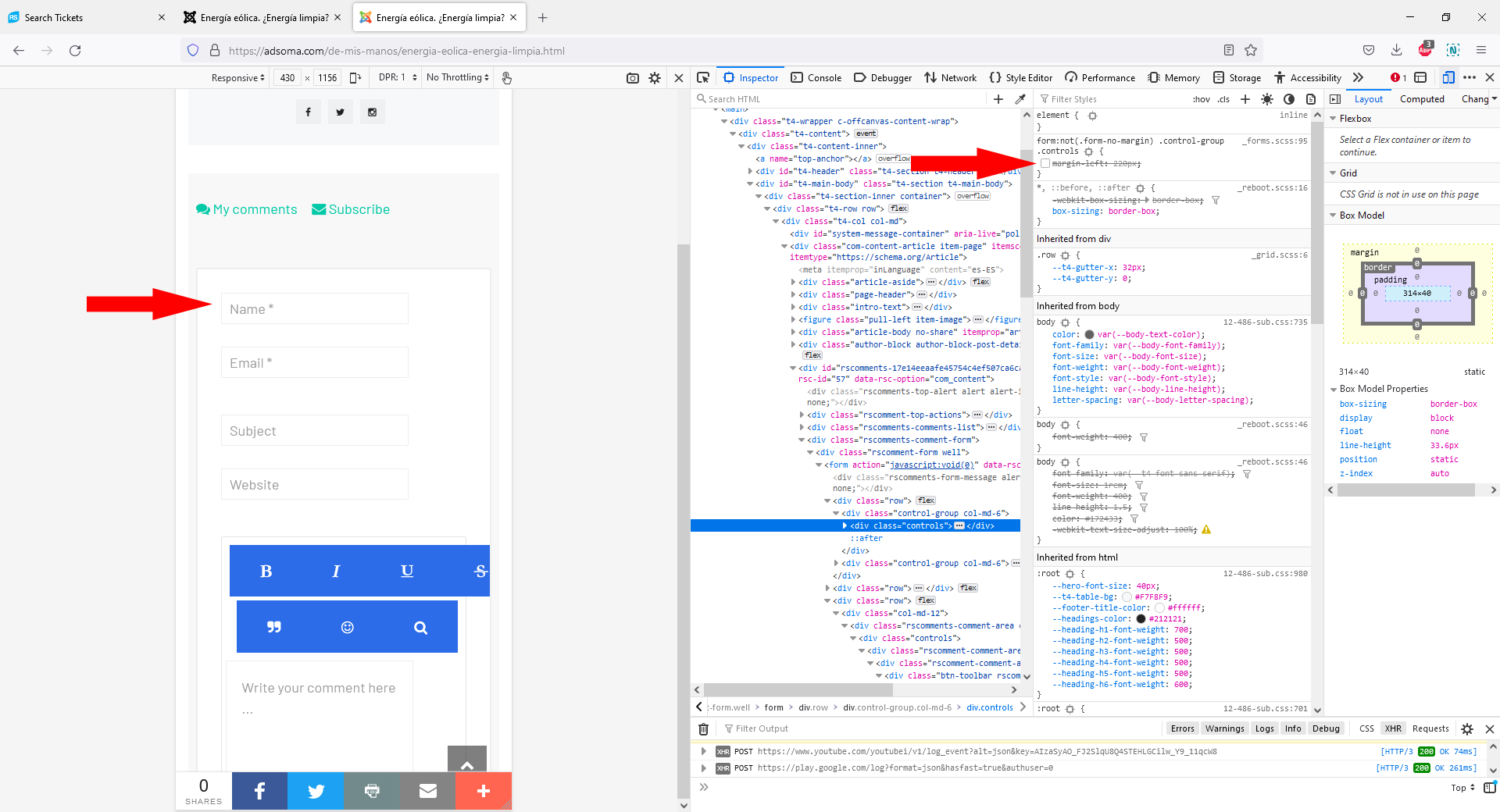This screenshot has height=812, width=1500.
Task: Click the bold button in comment editor
Action: coord(266,571)
